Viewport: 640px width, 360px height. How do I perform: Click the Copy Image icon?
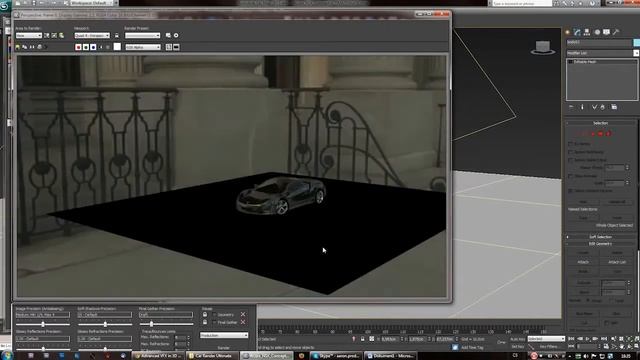24,47
